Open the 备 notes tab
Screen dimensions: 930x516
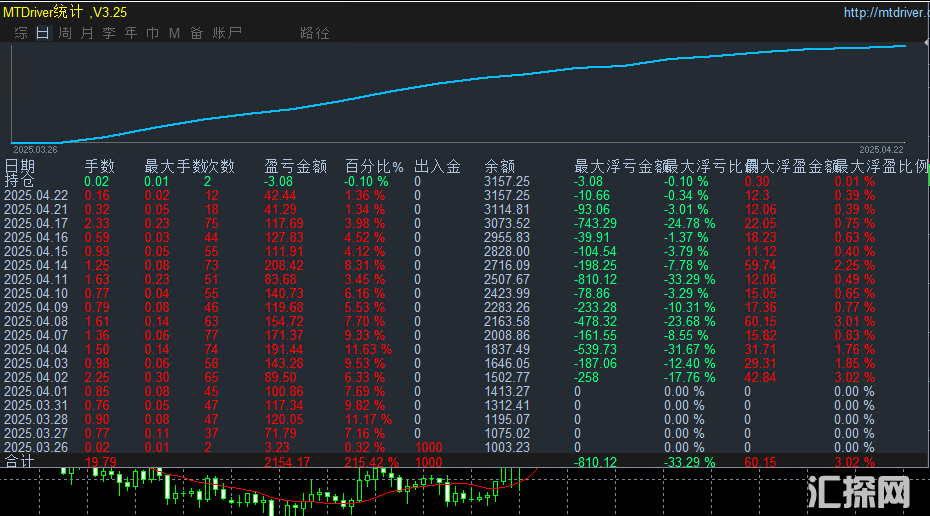pyautogui.click(x=196, y=33)
